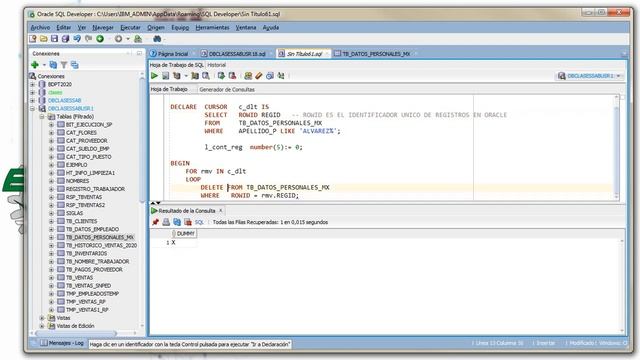Image resolution: width=640 pixels, height=360 pixels.
Task: Select the BIT_EJECUCION_SP table in tree
Action: tap(89, 124)
